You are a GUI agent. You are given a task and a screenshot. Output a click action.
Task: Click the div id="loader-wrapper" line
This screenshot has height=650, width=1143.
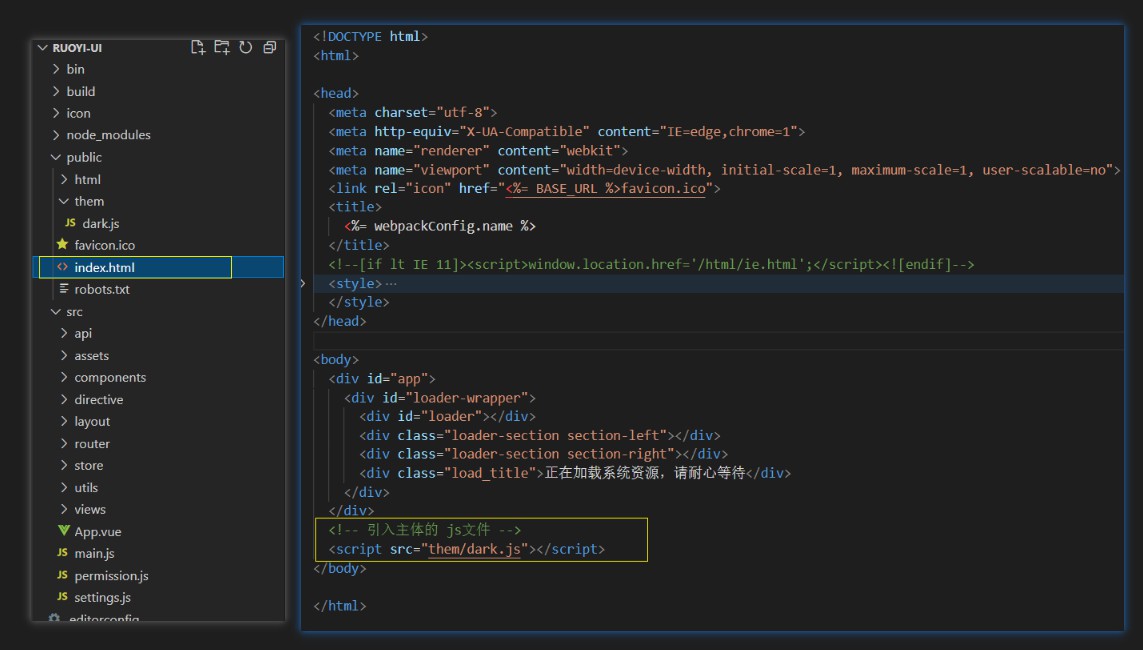point(440,397)
